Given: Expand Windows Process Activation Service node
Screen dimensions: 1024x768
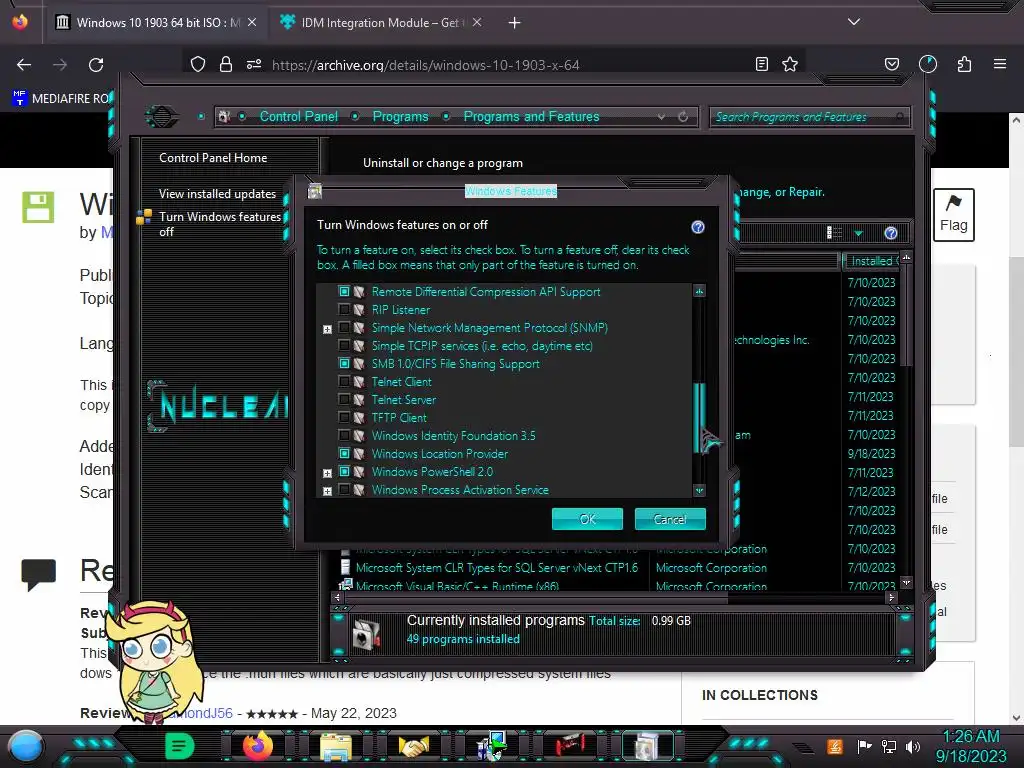Looking at the screenshot, I should point(327,491).
